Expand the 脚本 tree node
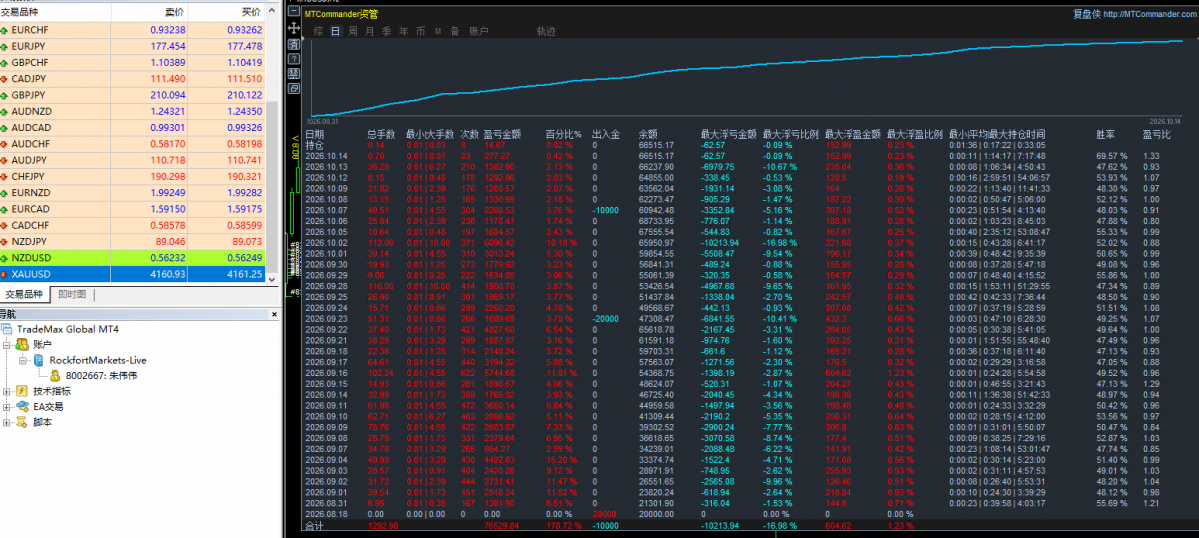1199x538 pixels. click(x=7, y=422)
